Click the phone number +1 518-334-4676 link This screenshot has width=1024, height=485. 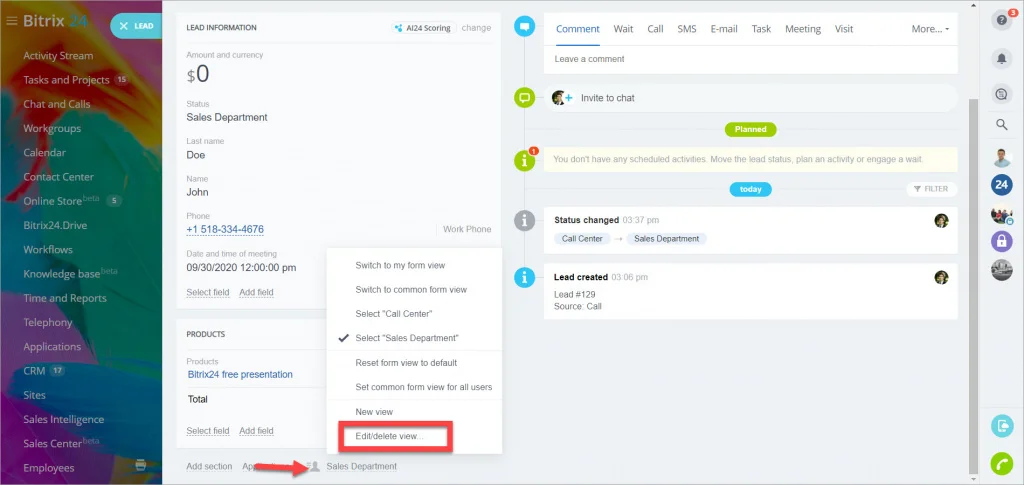pyautogui.click(x=225, y=230)
